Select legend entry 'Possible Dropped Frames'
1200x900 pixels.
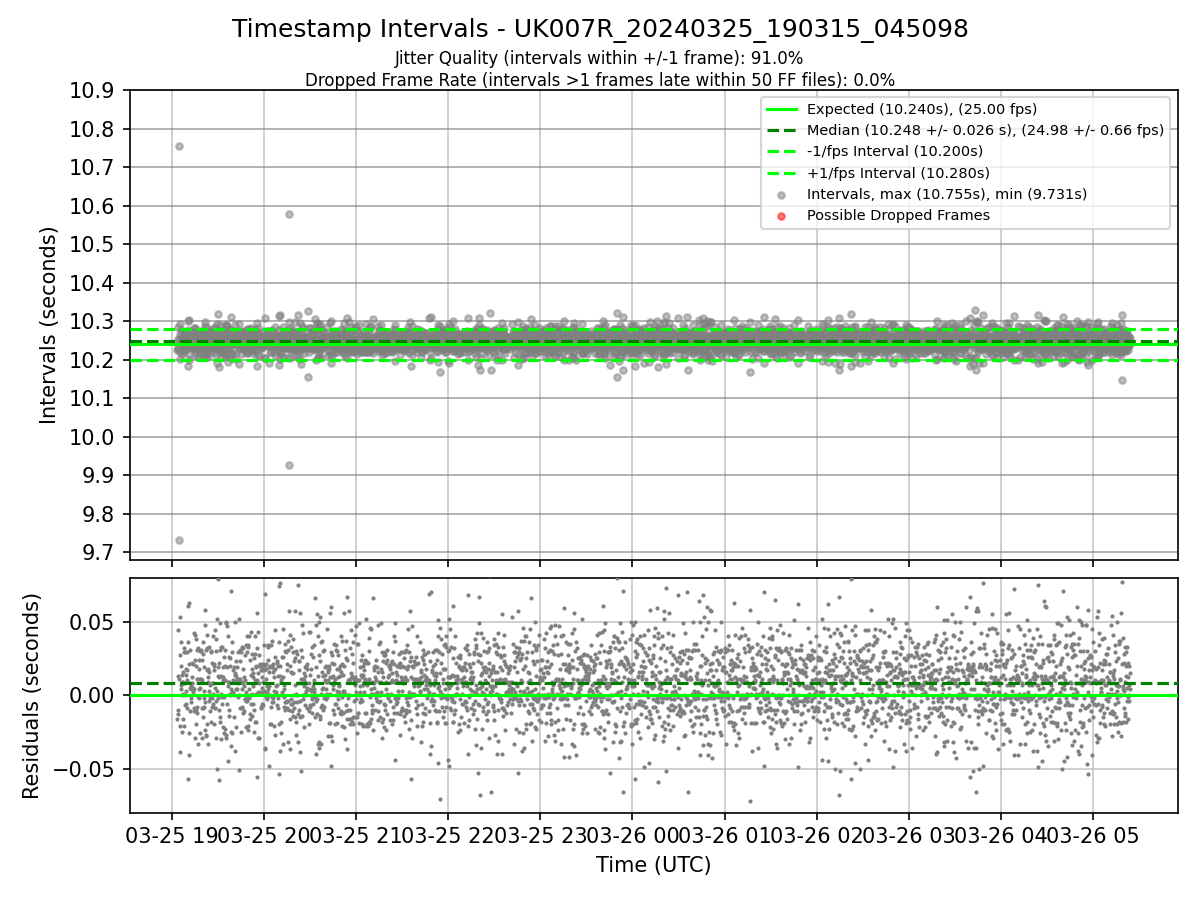[x=898, y=215]
